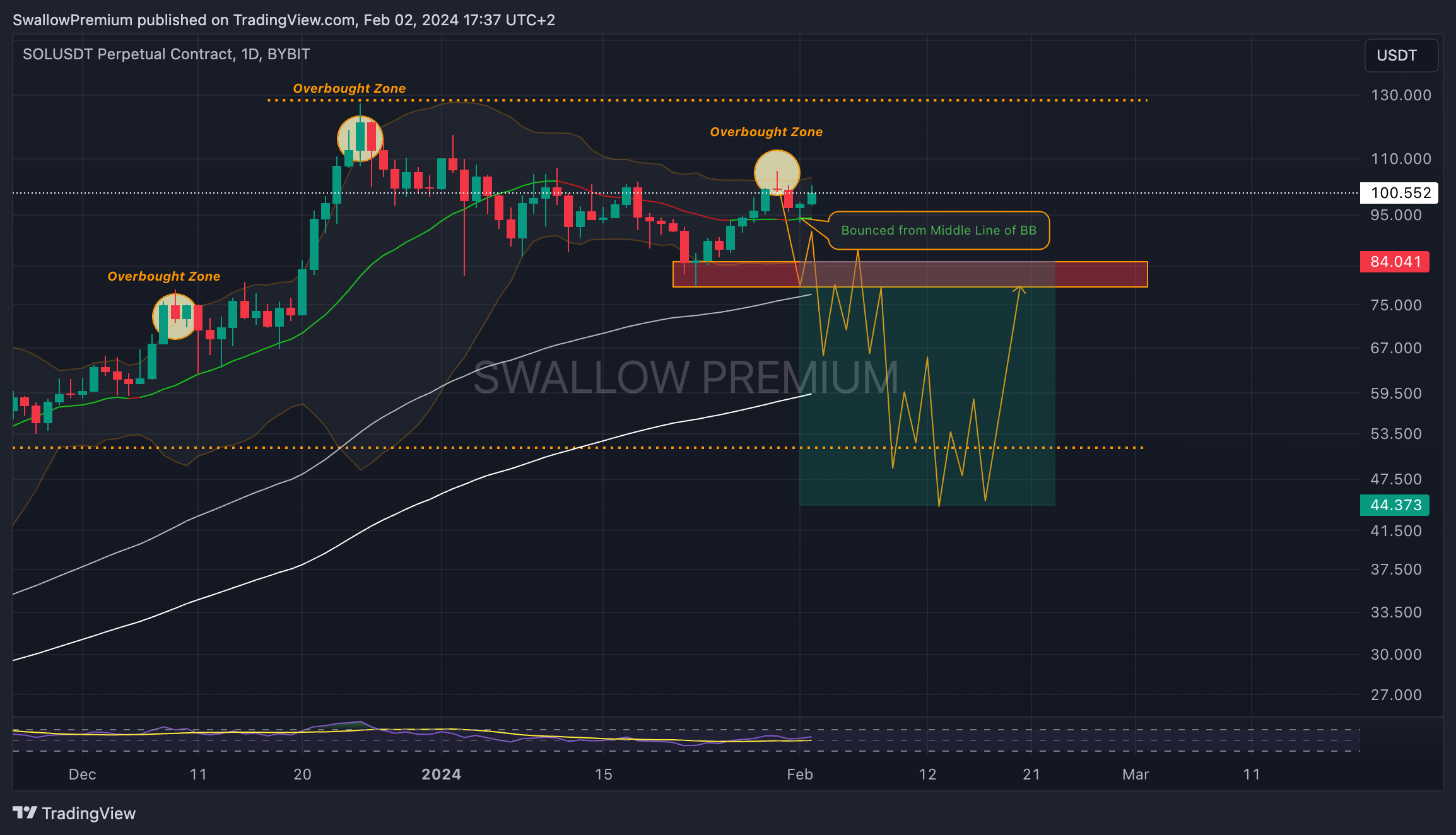This screenshot has height=835, width=1456.
Task: Click the Overbought Zone label above February circle
Action: coord(766,132)
